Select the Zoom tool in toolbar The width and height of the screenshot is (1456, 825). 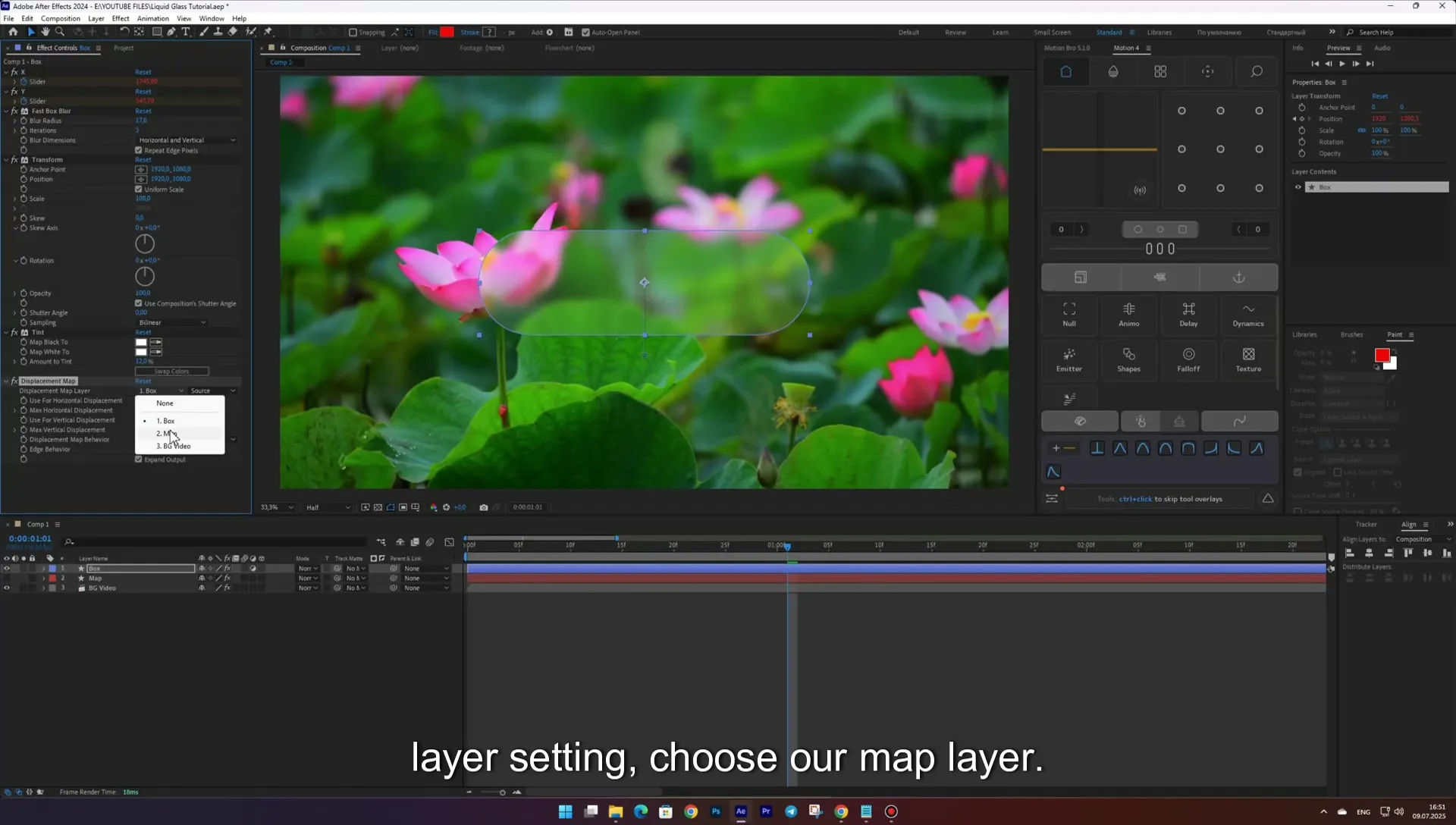tap(60, 32)
